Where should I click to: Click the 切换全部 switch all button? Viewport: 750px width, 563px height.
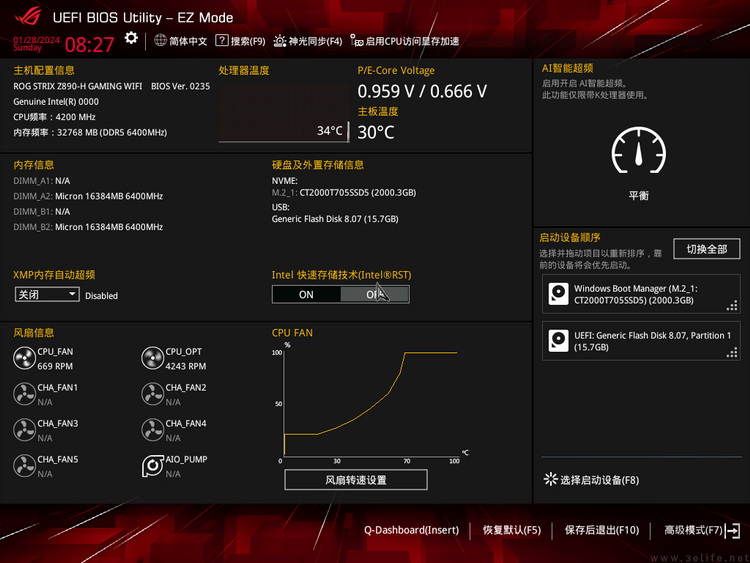[x=706, y=249]
